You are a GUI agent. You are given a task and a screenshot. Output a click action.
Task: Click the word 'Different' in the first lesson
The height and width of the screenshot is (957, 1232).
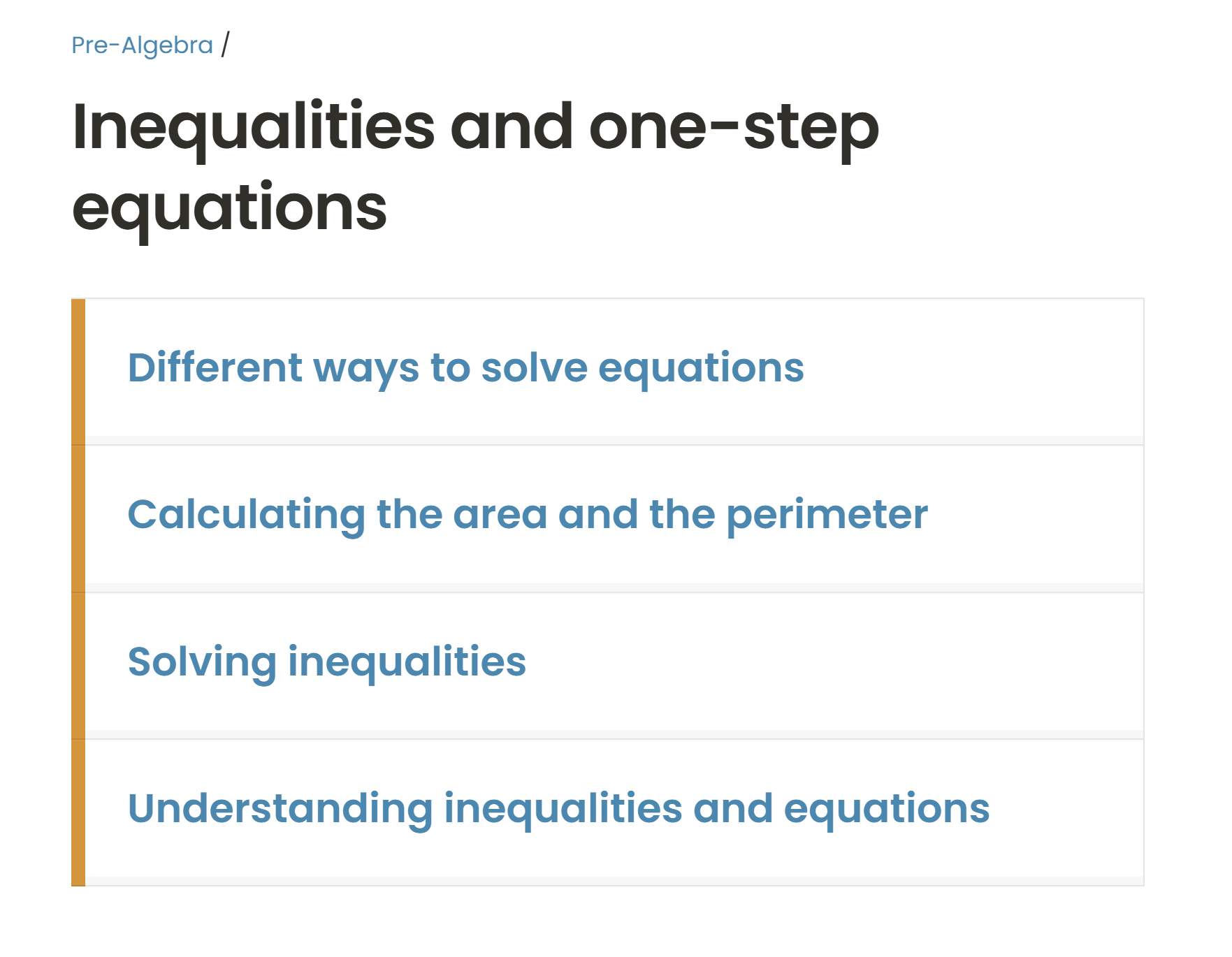tap(215, 368)
